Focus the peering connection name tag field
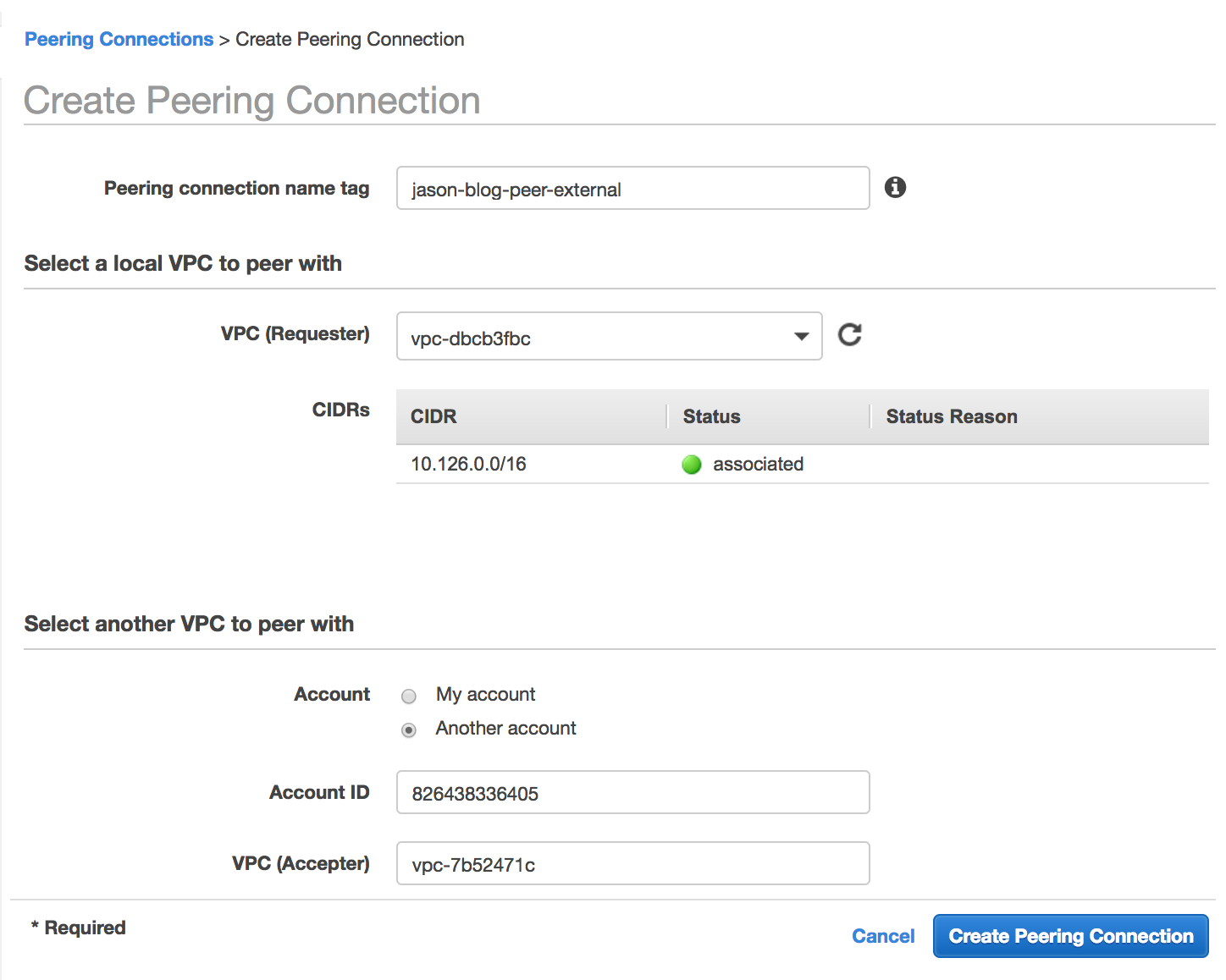 (632, 189)
